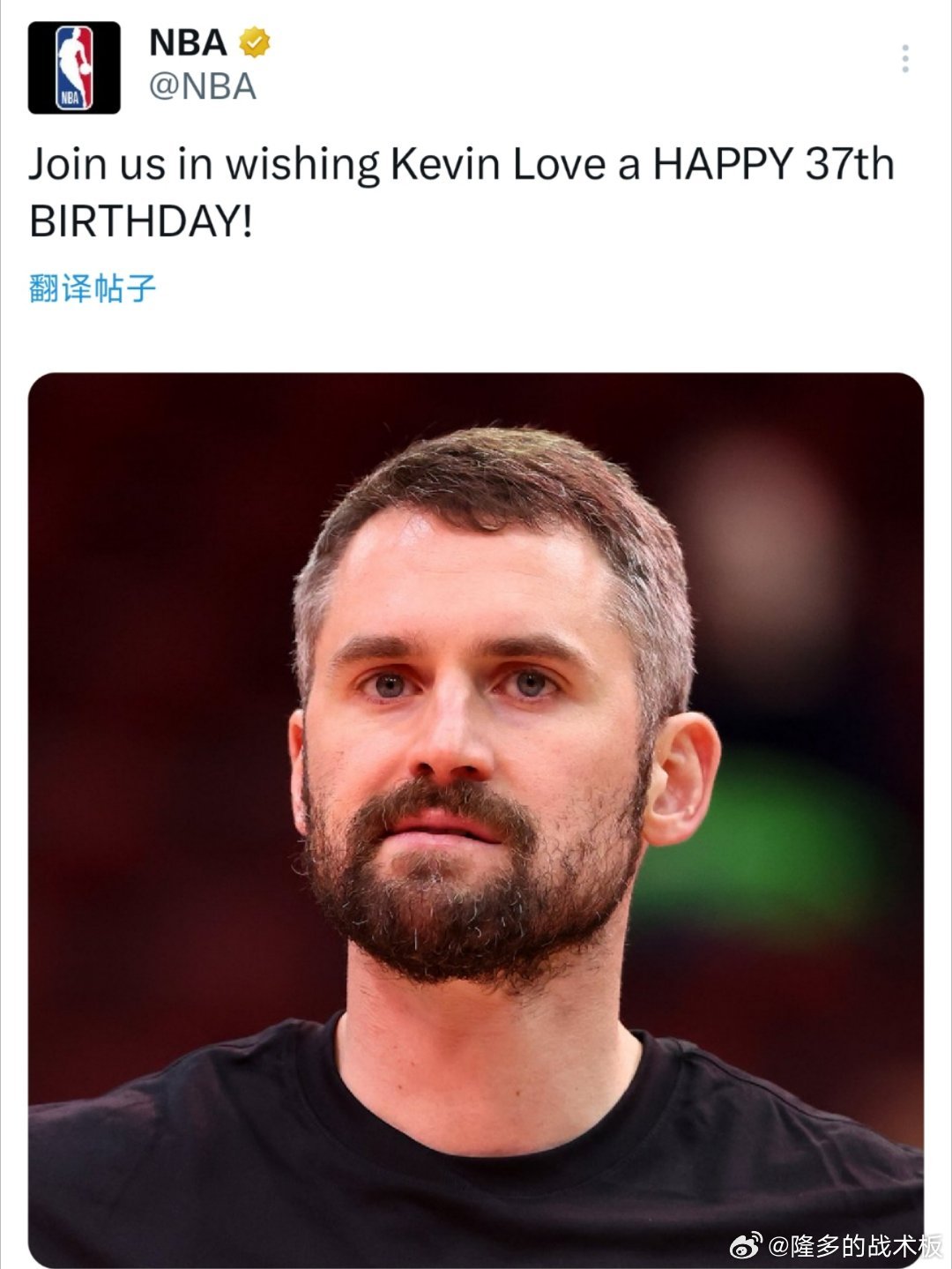Click the Weibo logo watermark icon
The image size is (952, 1269).
(746, 1245)
